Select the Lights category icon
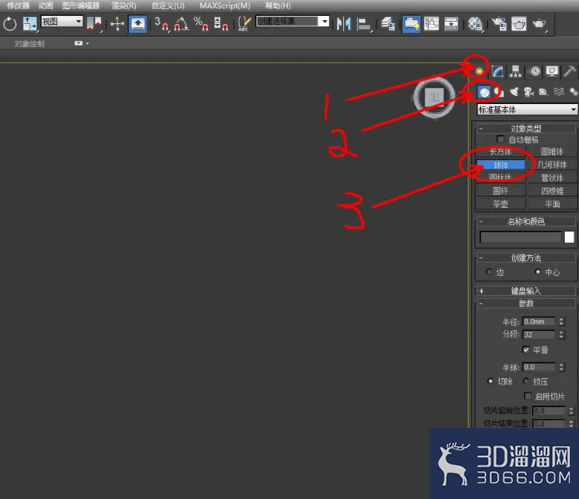 pos(514,92)
